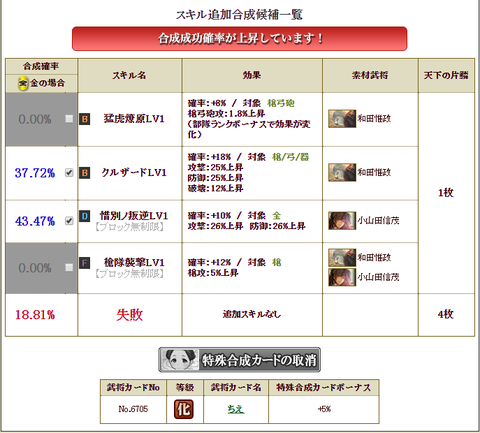Open the 小山田信茂 portrait in the 槍隊襲撃 row
This screenshot has height=433, width=480.
[x=342, y=277]
